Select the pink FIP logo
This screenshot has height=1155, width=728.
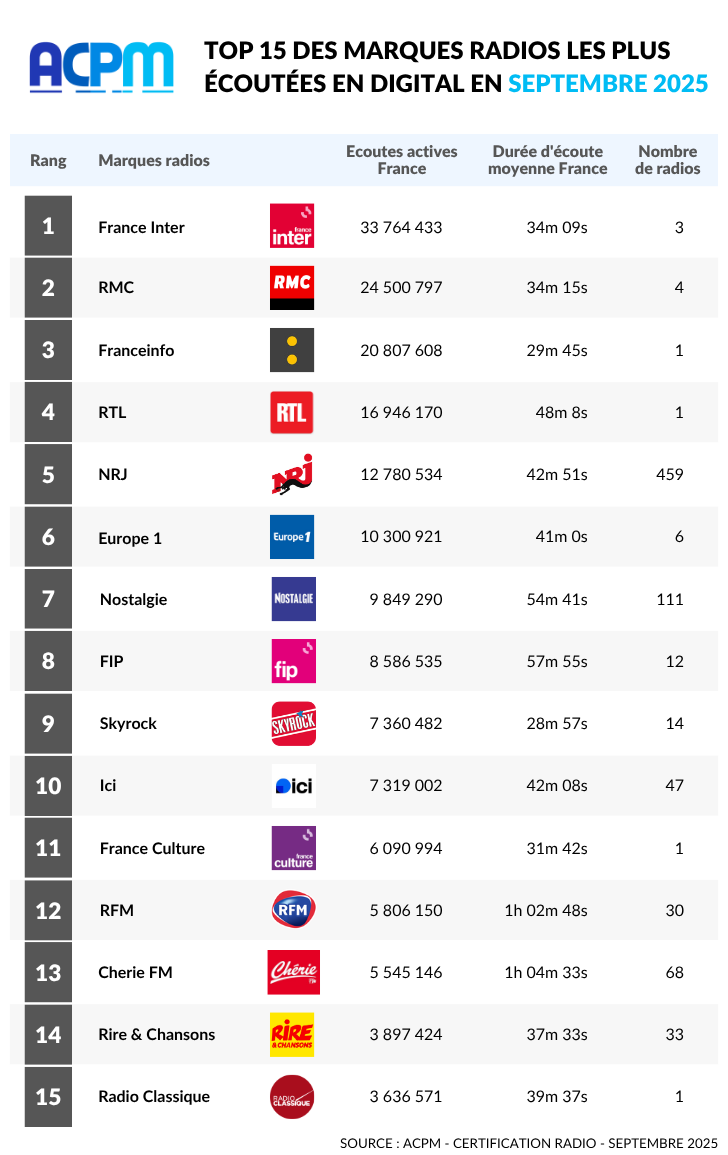coord(293,661)
